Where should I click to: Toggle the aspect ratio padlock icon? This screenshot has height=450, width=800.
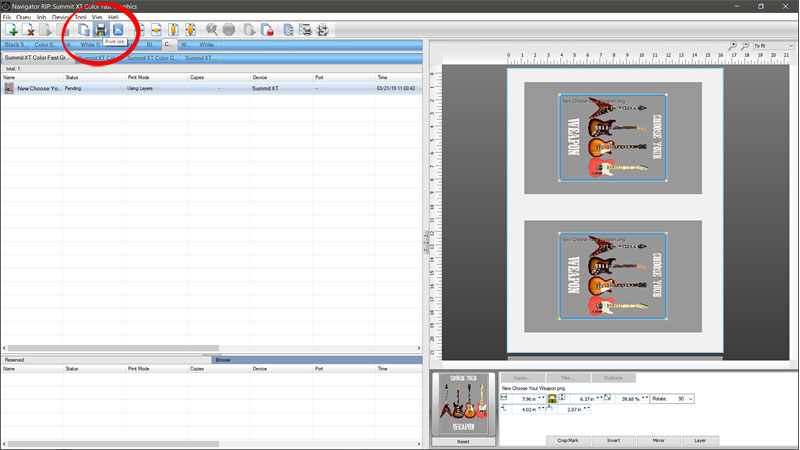[x=552, y=399]
